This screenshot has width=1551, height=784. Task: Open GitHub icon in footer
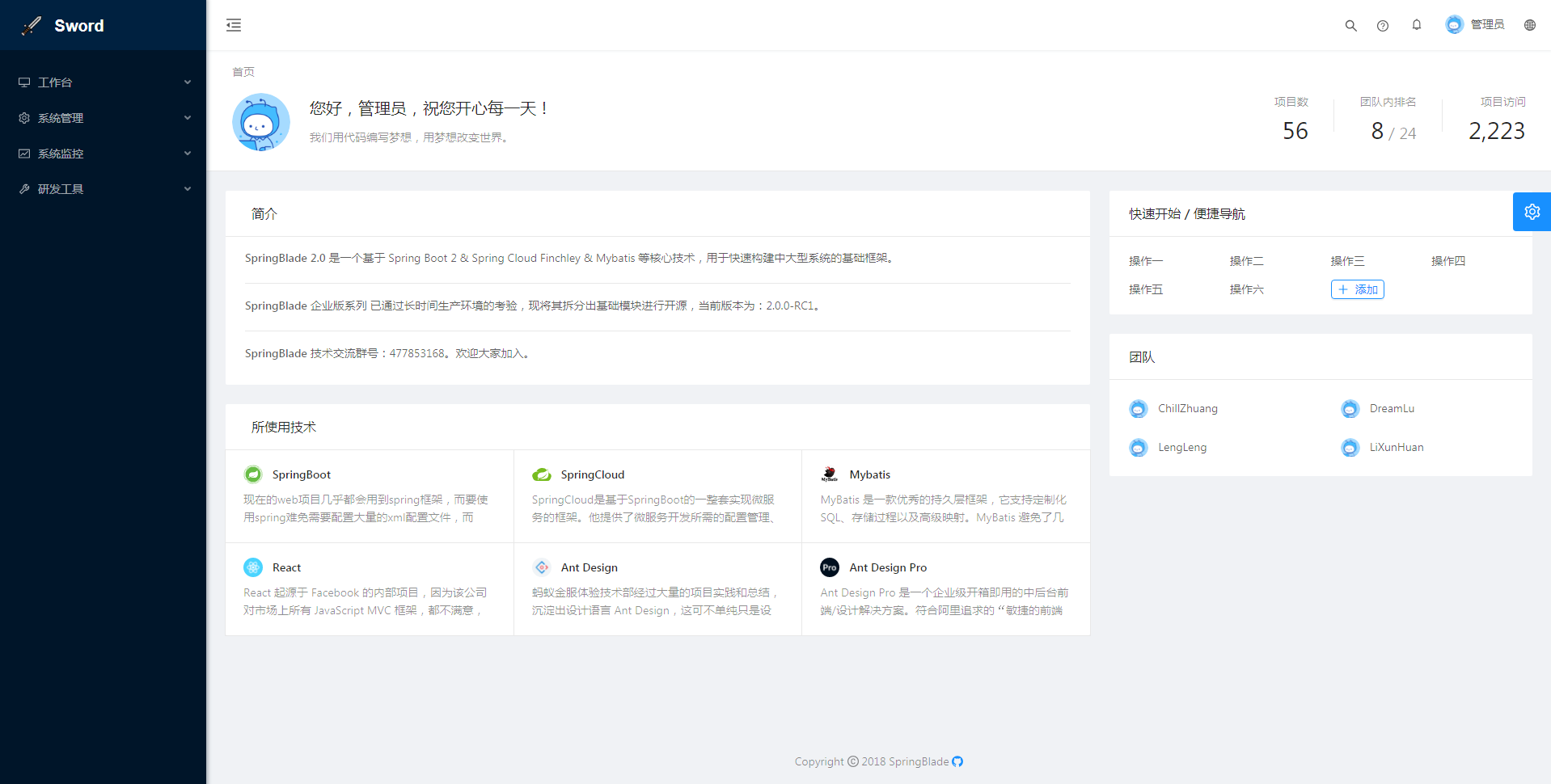(957, 761)
